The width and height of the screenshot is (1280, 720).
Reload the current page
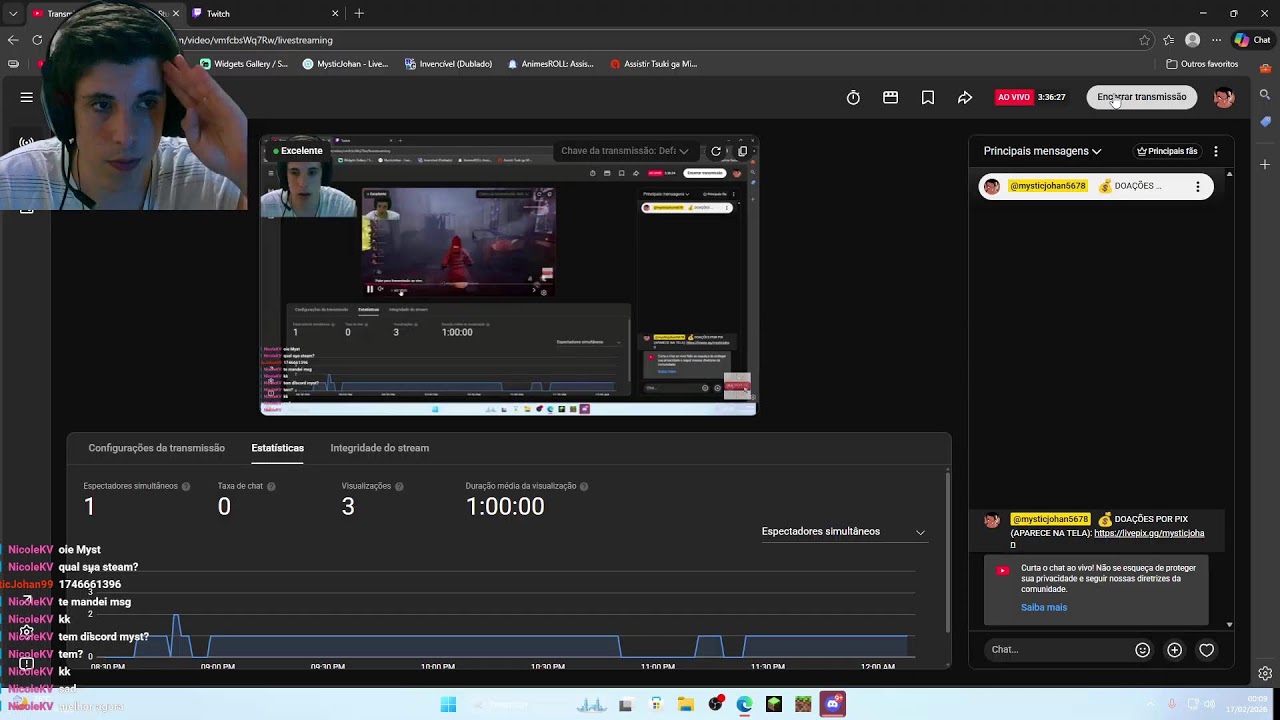click(37, 40)
